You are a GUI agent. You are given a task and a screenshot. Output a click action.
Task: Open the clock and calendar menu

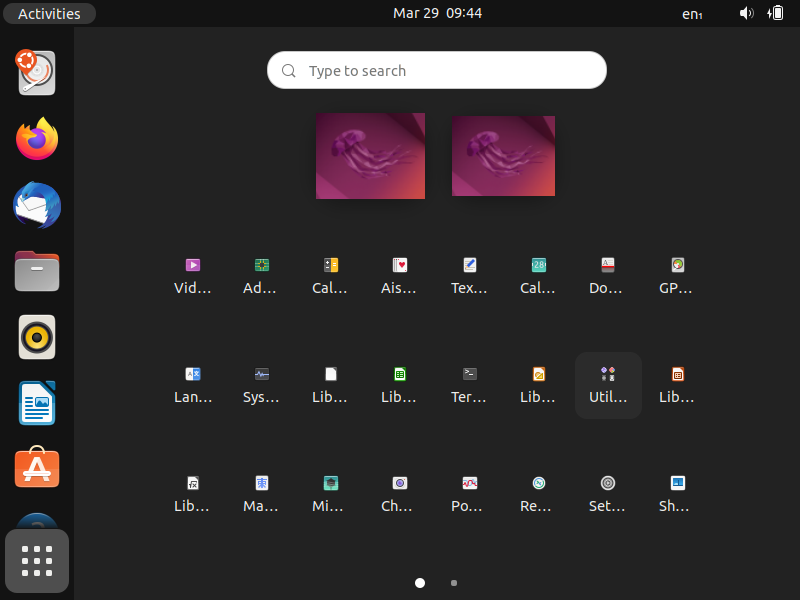[437, 13]
